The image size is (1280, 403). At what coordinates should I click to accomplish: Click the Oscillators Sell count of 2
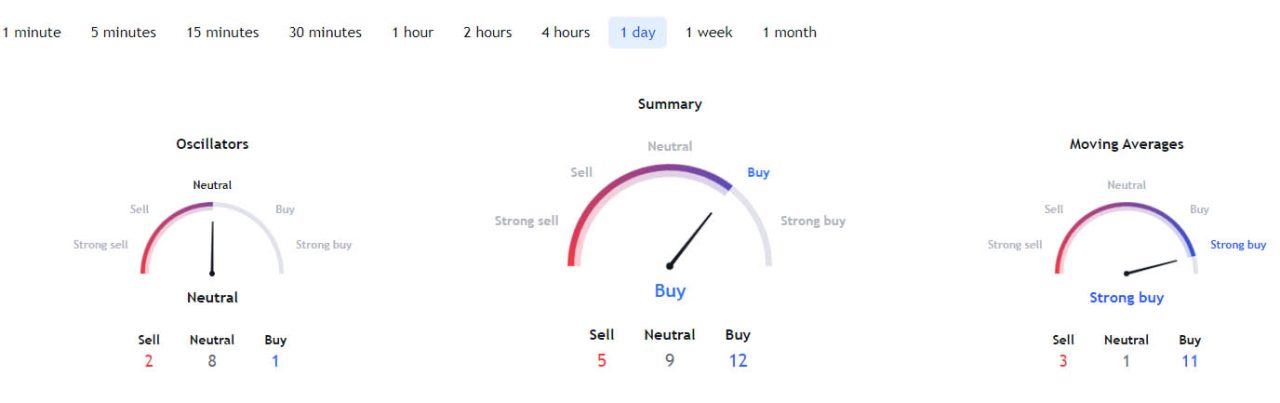click(148, 361)
